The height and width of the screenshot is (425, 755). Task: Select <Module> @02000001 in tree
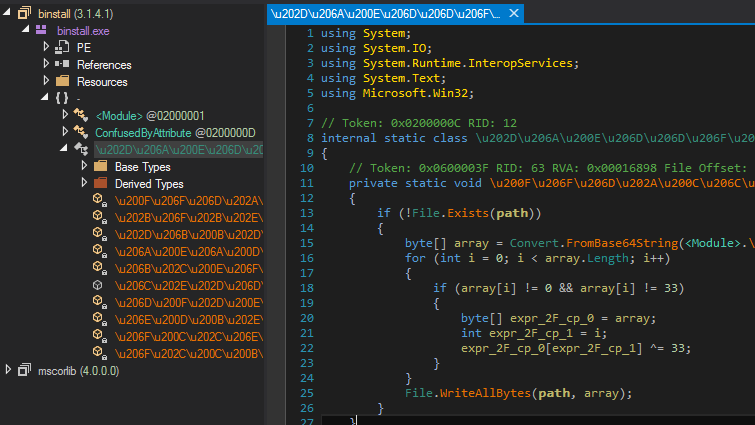[150, 116]
